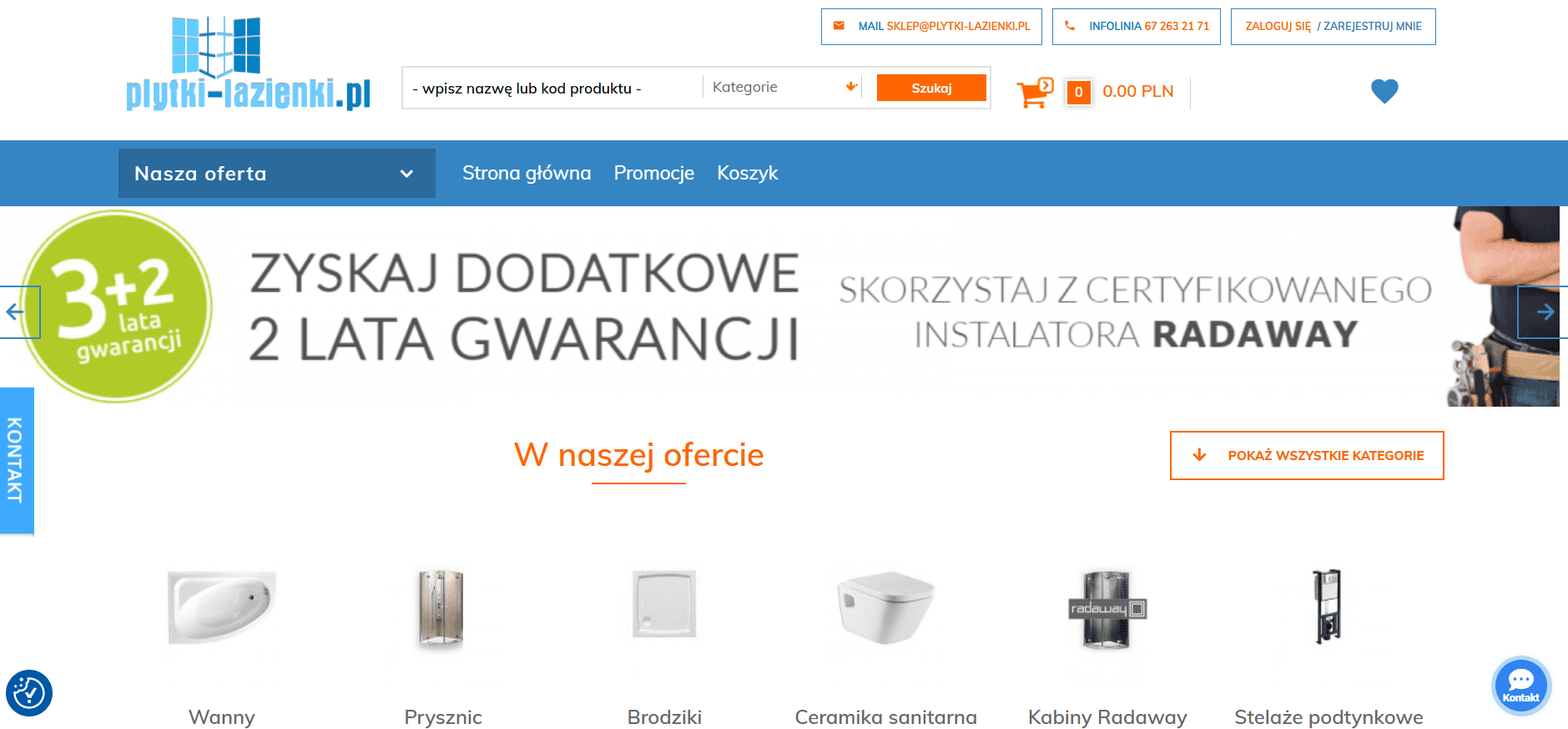Click the Ceramika sanitarna toilet image
1568x729 pixels.
(885, 608)
